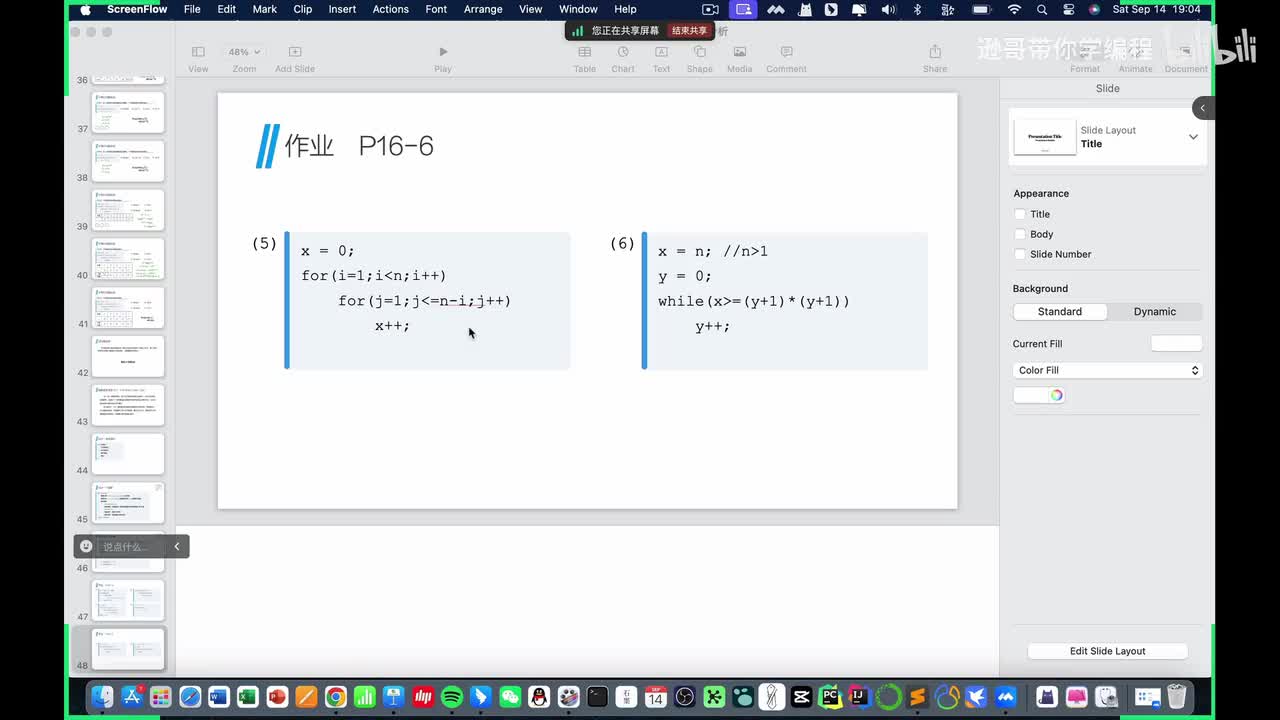
Task: Open PyCharm from the Dock
Action: pos(830,697)
